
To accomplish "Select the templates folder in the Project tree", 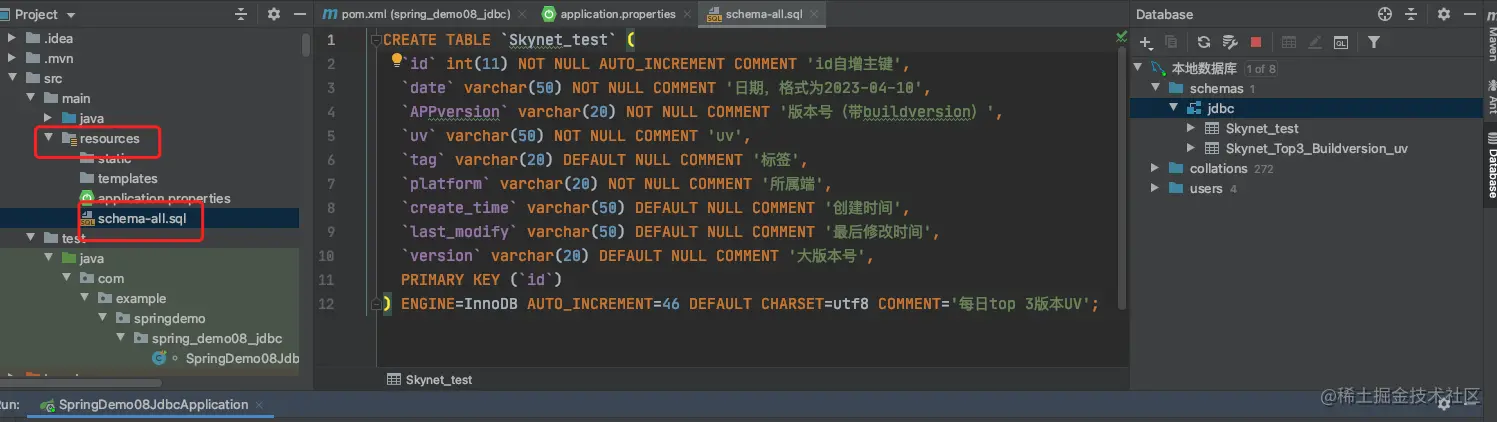I will (x=127, y=178).
